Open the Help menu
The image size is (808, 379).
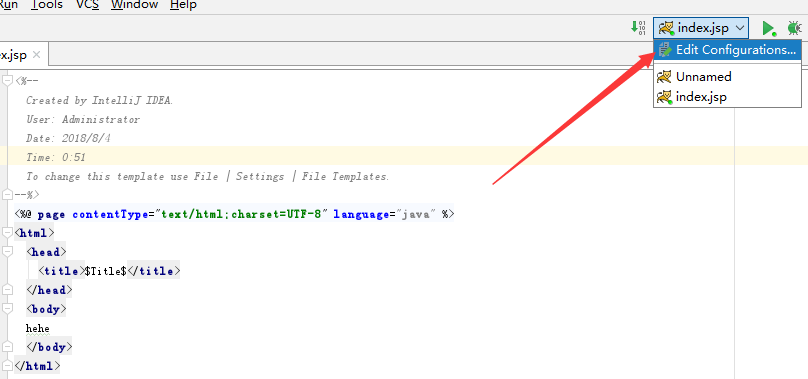click(x=183, y=5)
